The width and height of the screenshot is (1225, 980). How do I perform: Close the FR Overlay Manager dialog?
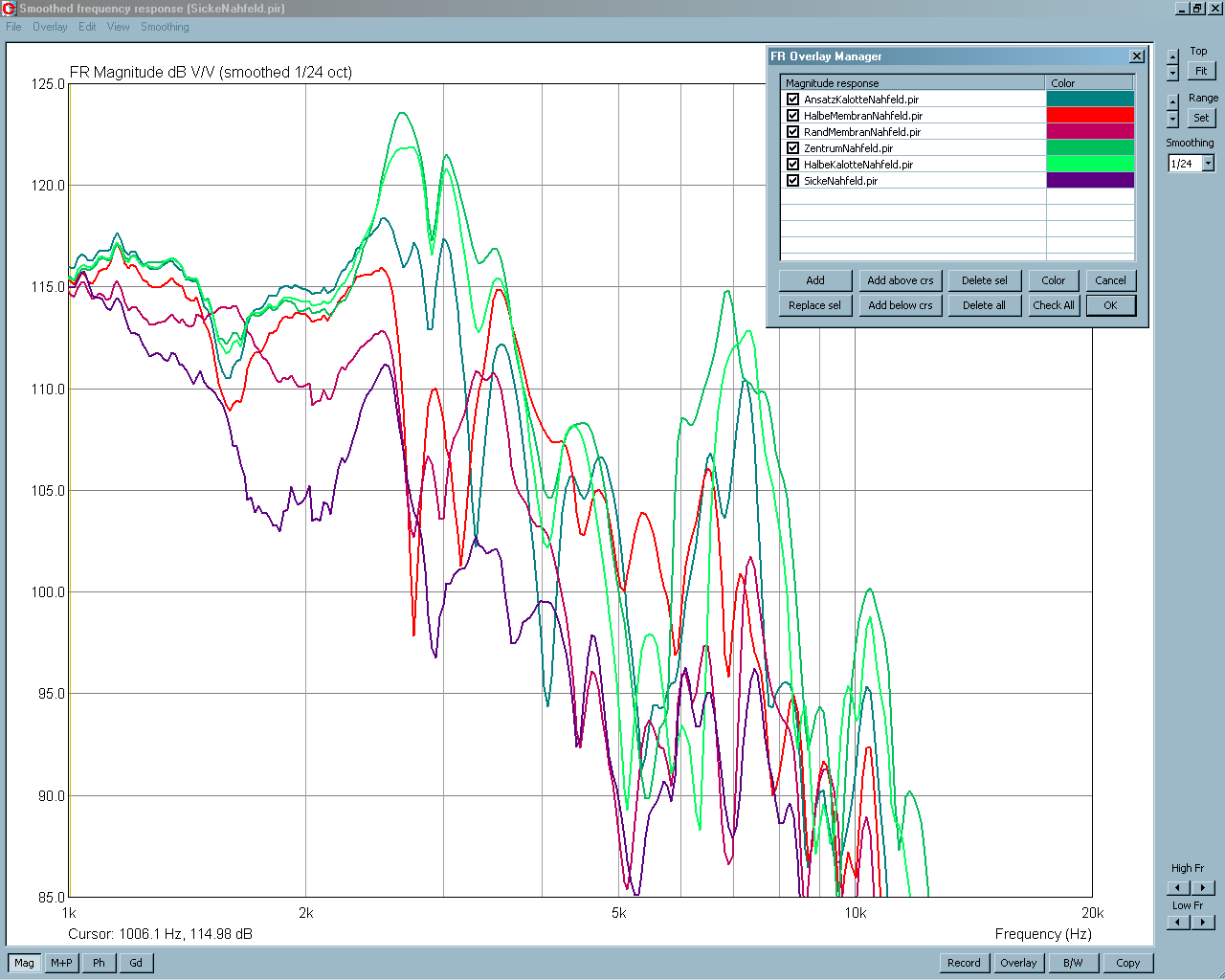(1136, 56)
